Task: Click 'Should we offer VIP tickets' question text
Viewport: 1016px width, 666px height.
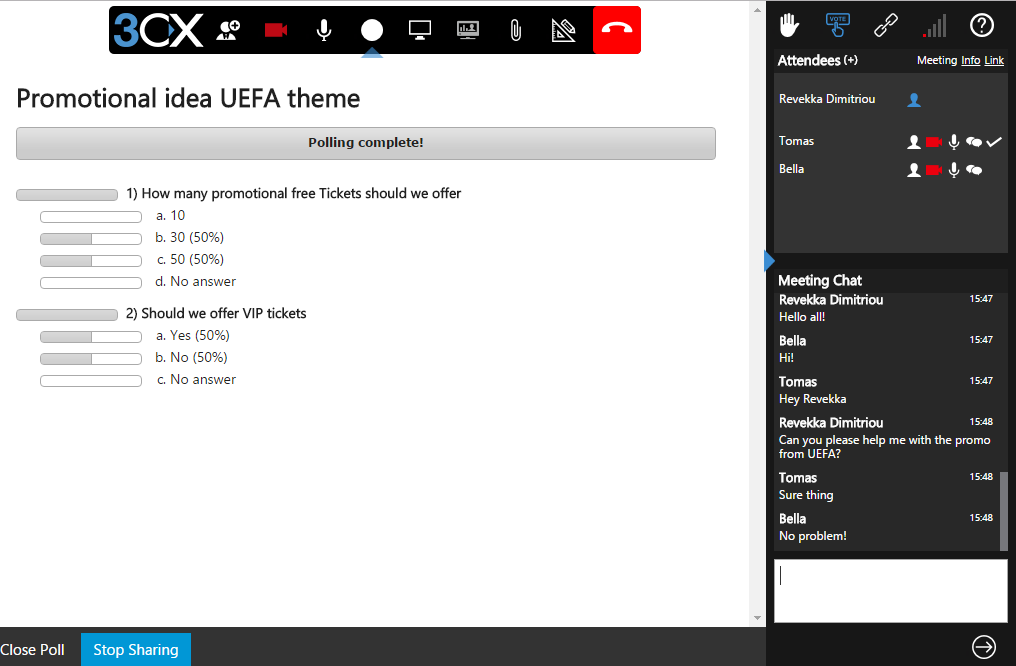Action: click(x=216, y=313)
